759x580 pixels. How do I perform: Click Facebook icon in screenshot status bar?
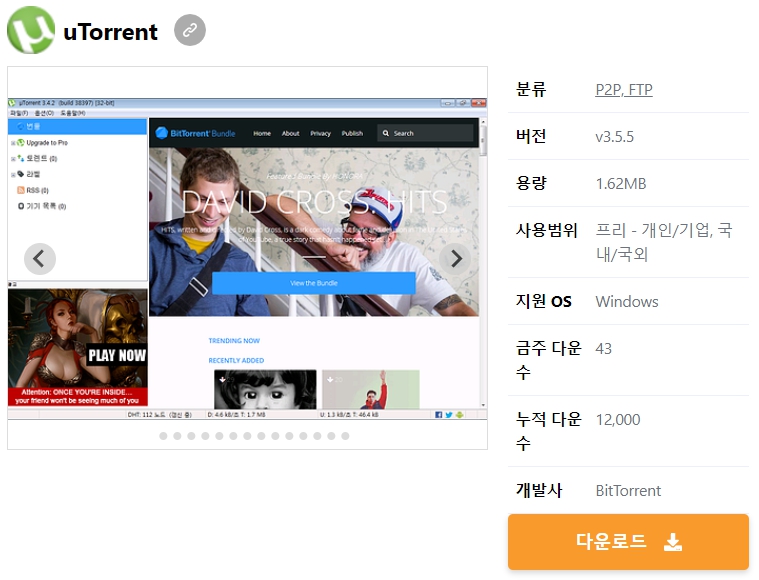[x=439, y=415]
